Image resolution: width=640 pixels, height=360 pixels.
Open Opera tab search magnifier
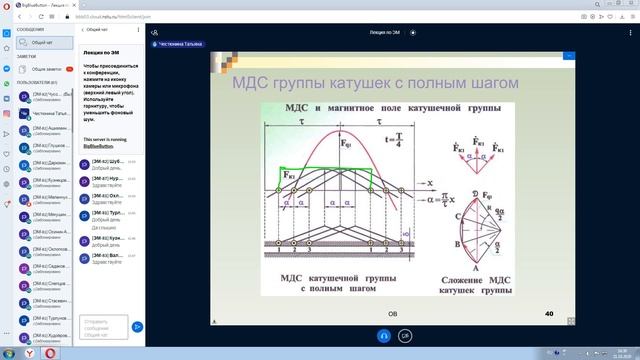tap(597, 4)
